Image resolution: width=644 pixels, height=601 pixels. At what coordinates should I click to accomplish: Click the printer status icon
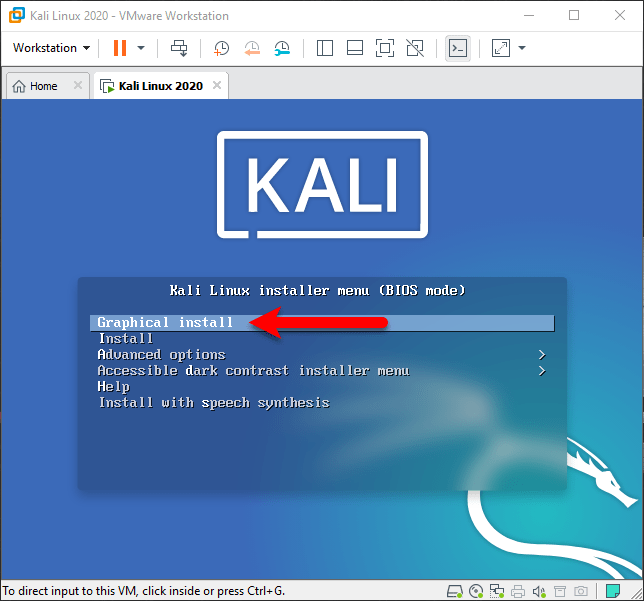[x=518, y=592]
